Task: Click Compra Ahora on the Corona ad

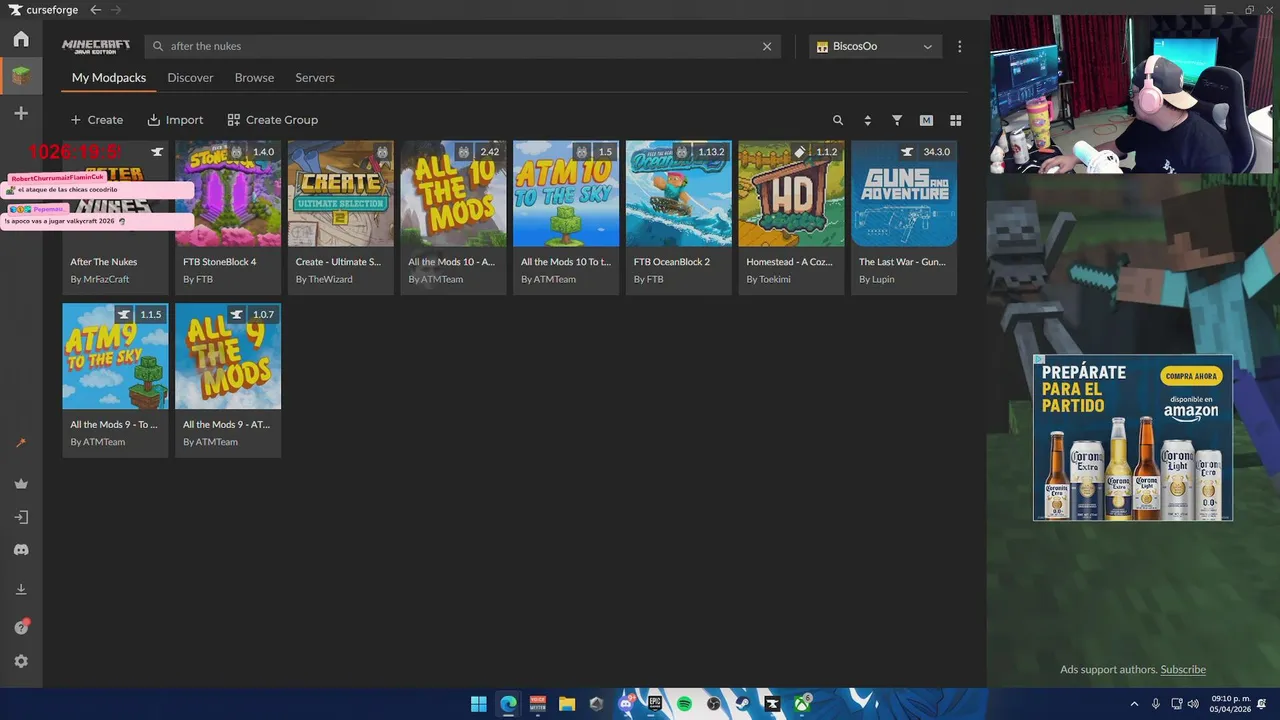Action: tap(1193, 376)
